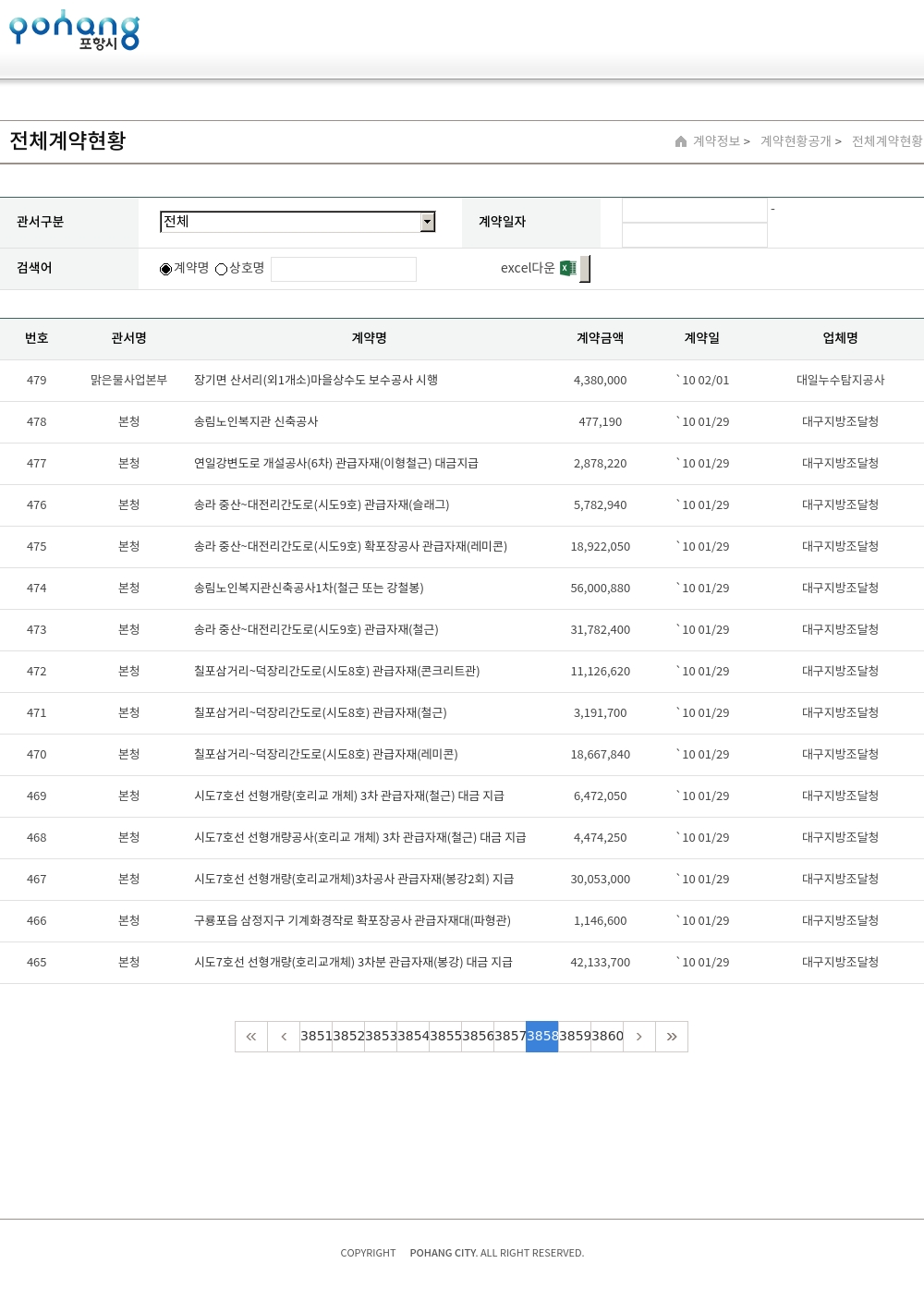Click the Excel download icon

click(568, 268)
